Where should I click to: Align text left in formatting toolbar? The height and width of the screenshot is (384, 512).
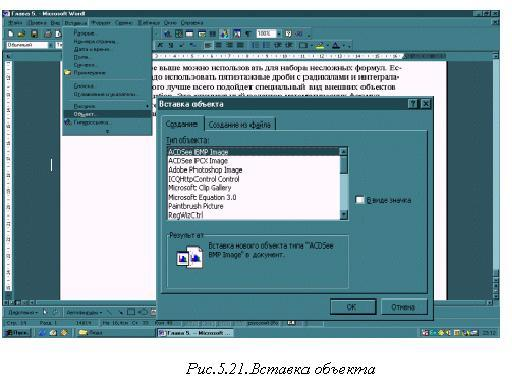(208, 45)
